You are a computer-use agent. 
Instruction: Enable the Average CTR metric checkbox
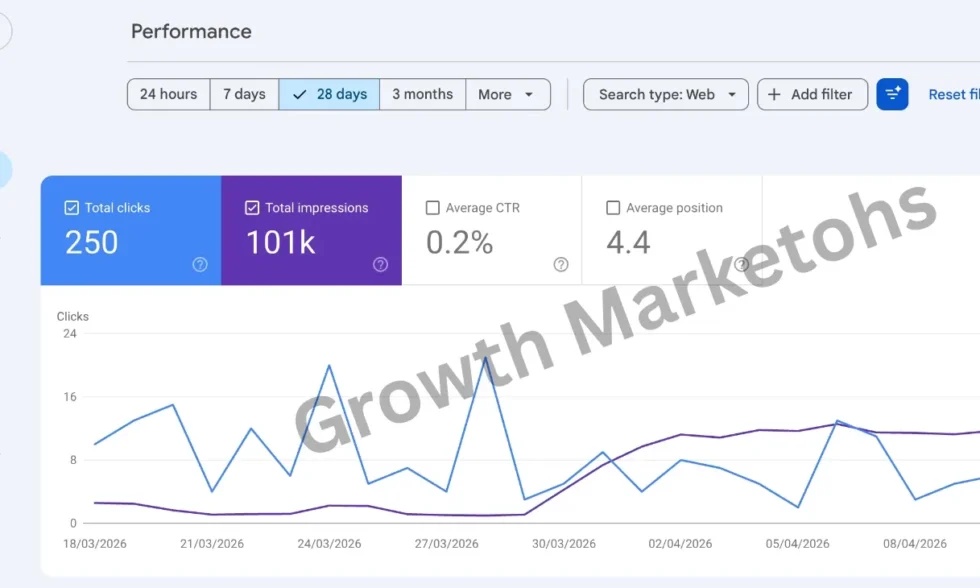click(432, 208)
